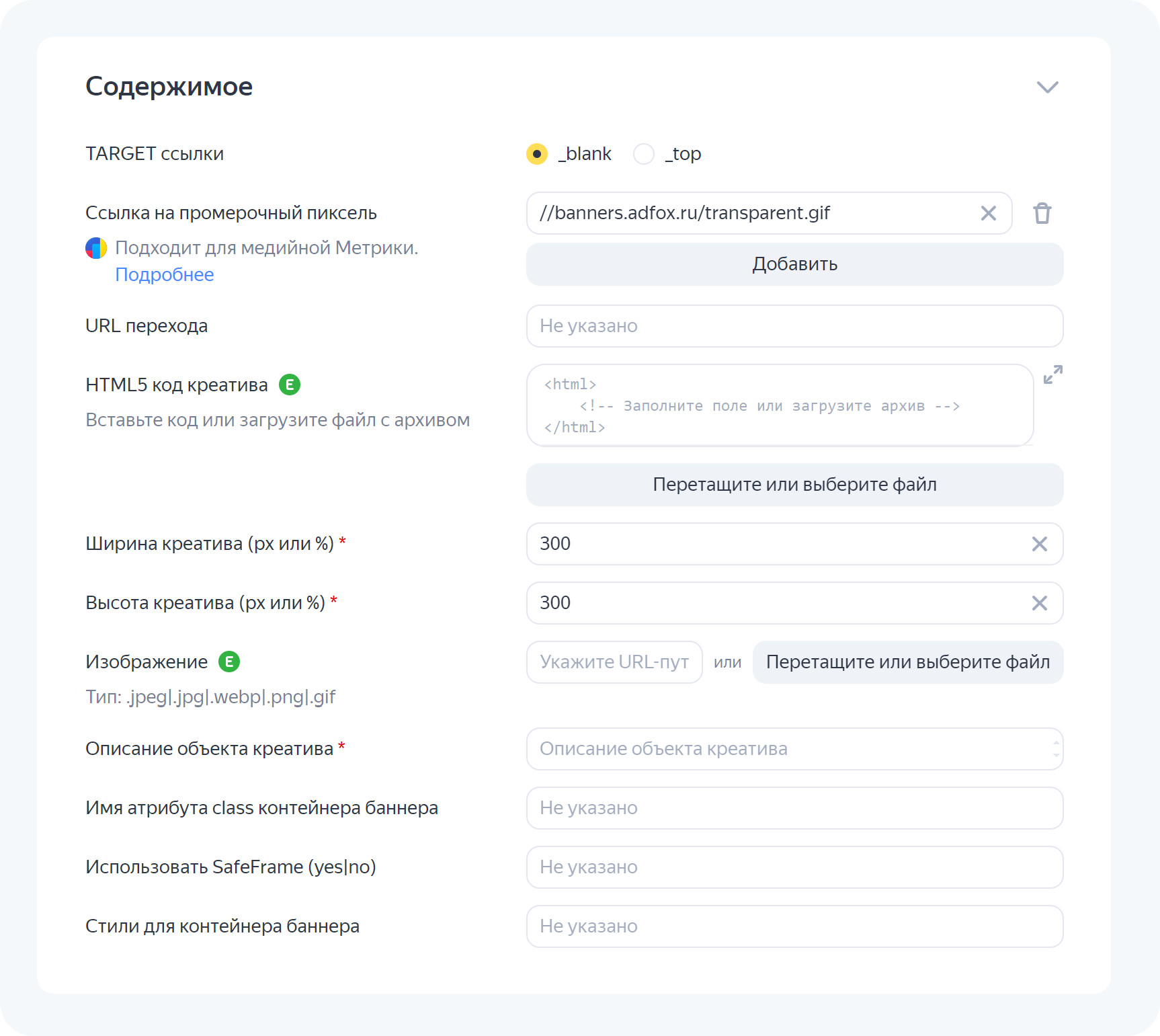
Task: Open the Подробнее link
Action: tap(165, 275)
